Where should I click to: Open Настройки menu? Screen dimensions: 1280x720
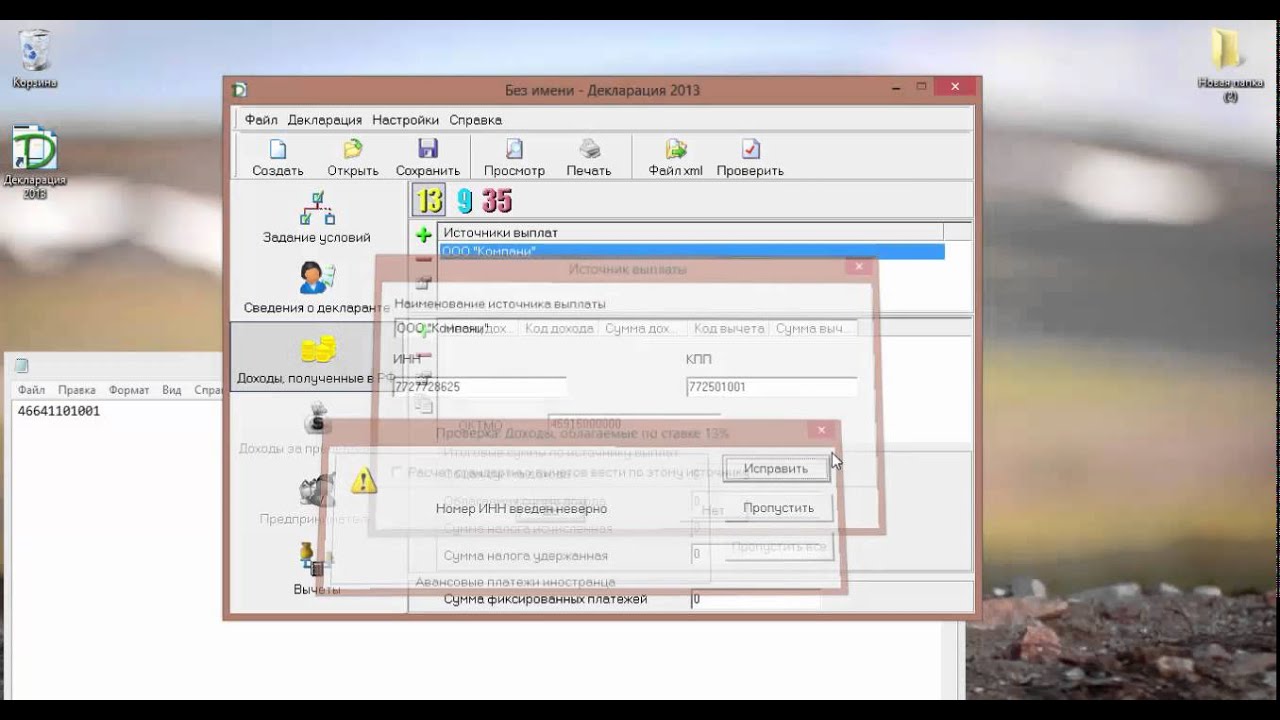405,119
